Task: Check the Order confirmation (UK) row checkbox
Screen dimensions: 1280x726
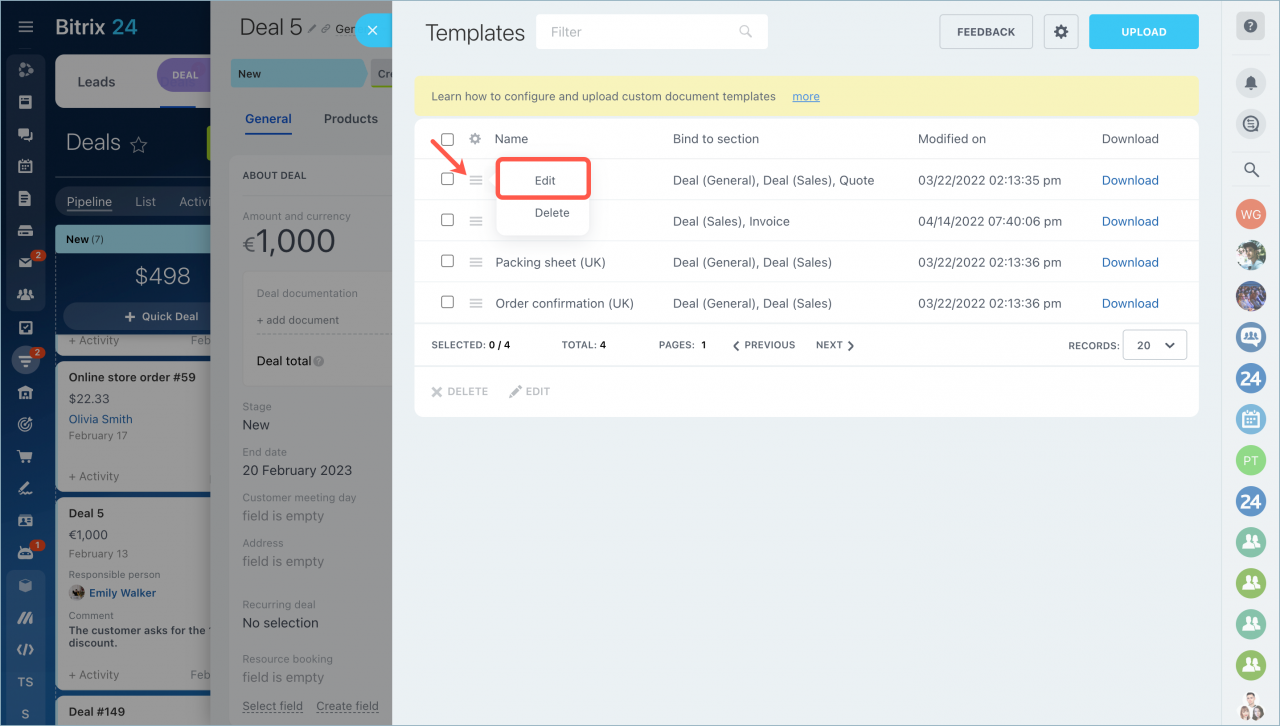Action: click(447, 302)
